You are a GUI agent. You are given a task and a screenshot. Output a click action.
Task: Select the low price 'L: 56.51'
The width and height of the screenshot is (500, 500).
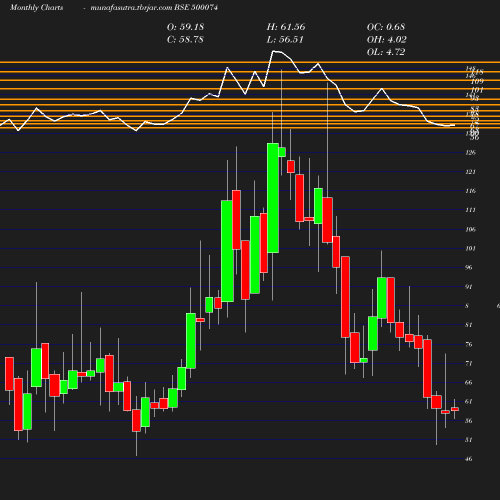coord(285,39)
